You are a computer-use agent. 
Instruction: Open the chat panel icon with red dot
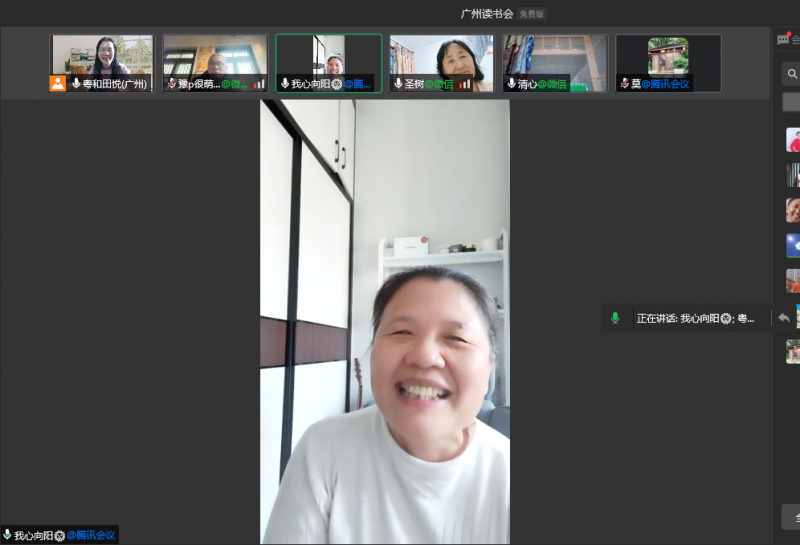click(784, 40)
